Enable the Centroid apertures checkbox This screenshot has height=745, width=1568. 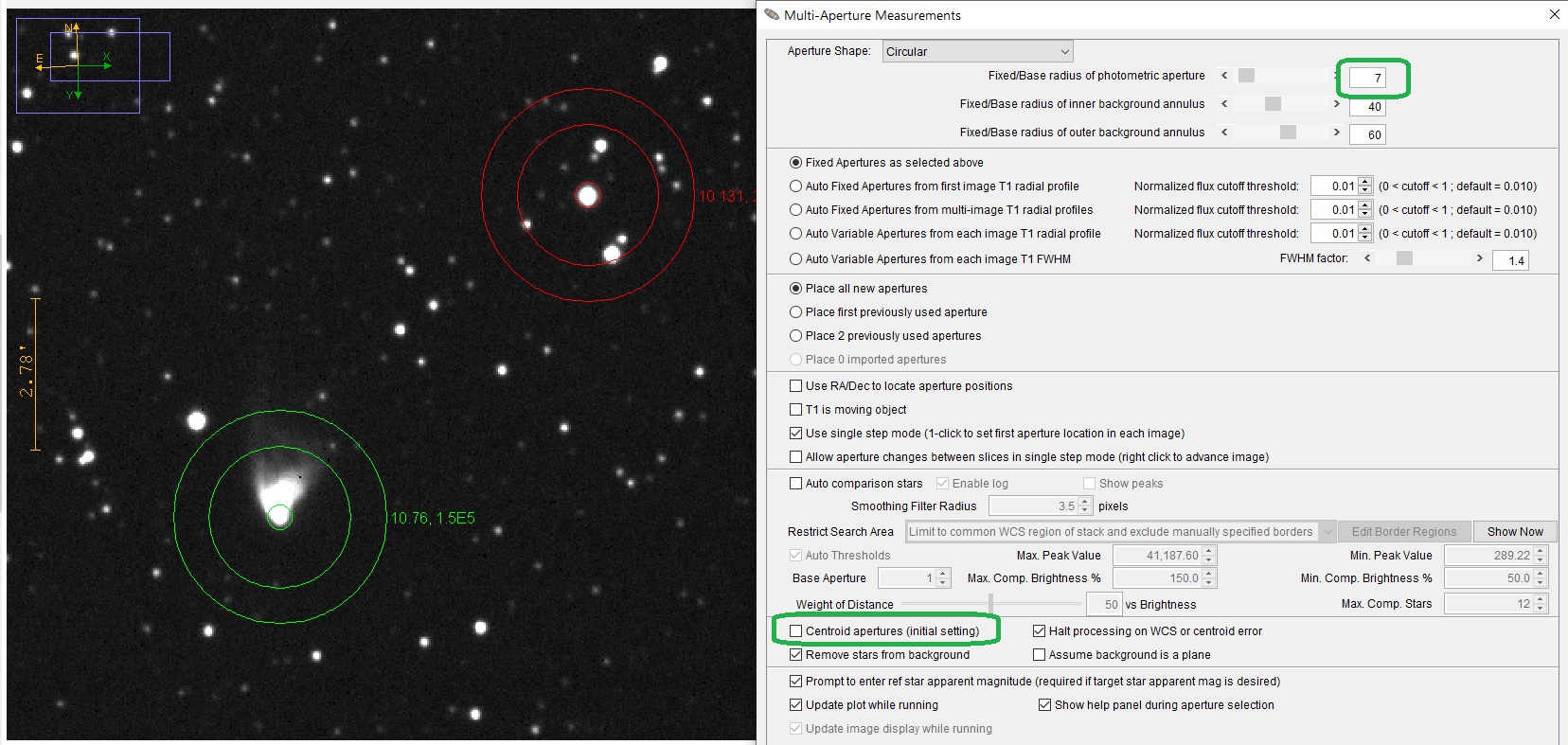[x=796, y=631]
